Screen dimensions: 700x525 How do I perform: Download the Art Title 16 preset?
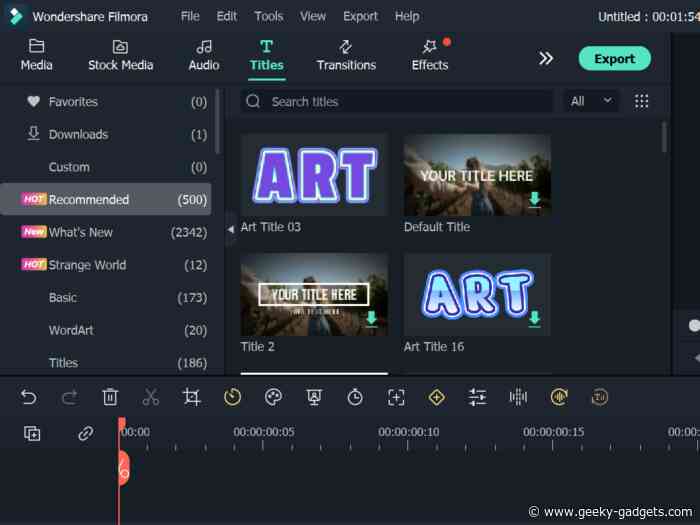(534, 319)
